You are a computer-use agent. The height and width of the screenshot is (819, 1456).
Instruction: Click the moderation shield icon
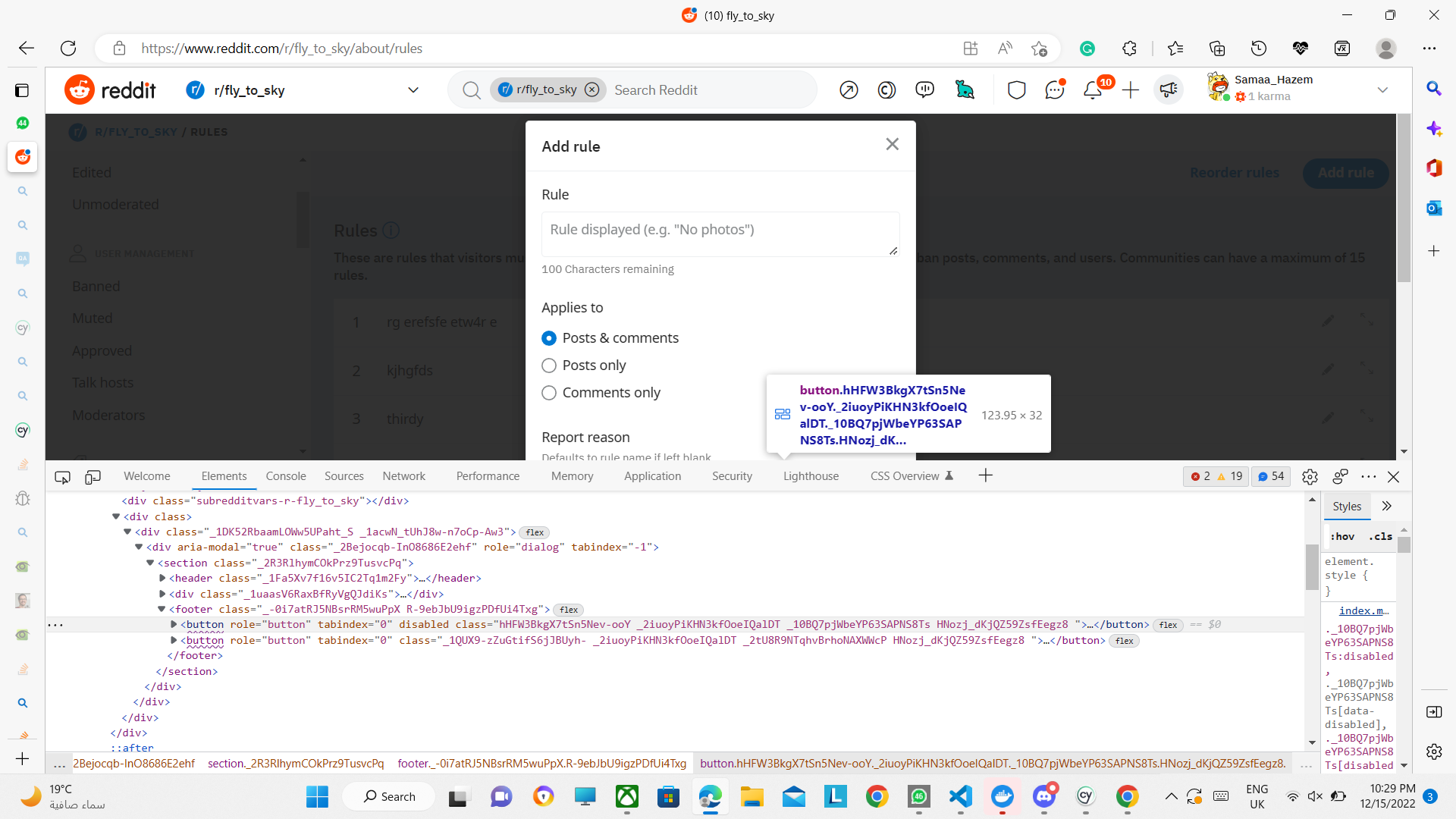click(x=1016, y=90)
